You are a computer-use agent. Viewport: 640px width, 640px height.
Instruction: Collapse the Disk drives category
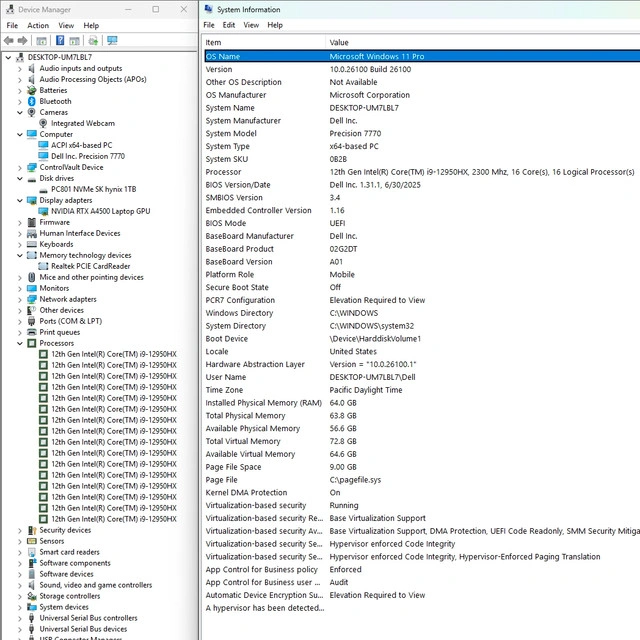coord(20,178)
